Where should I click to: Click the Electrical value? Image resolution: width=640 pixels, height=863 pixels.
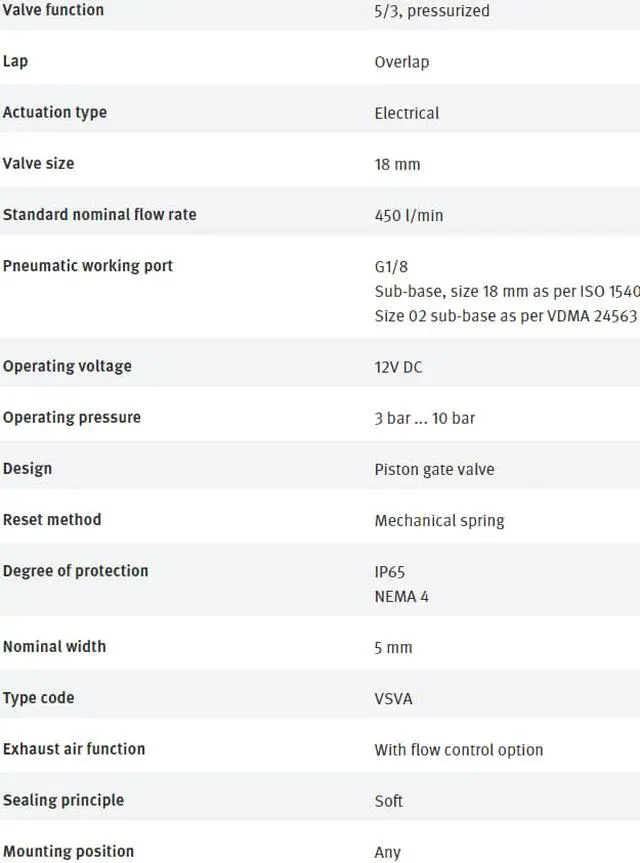406,113
